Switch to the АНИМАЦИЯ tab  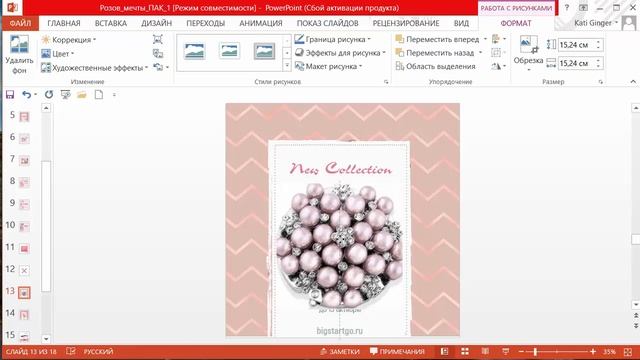(x=260, y=23)
